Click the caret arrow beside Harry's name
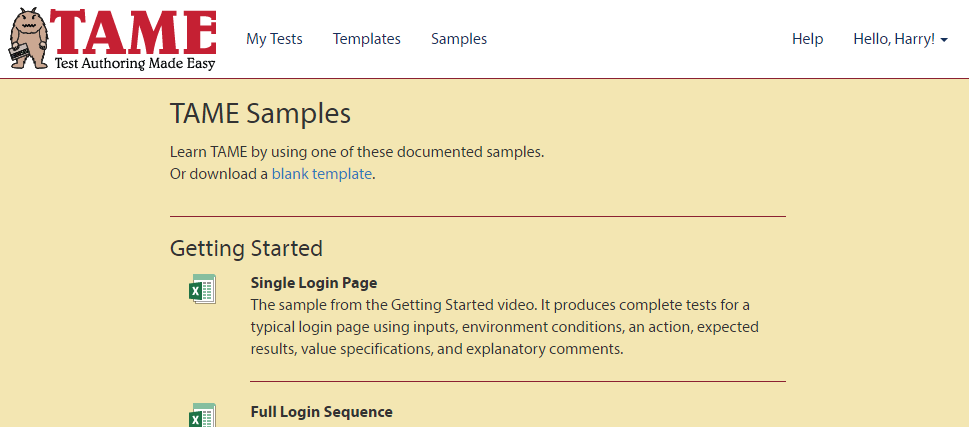 coord(944,40)
